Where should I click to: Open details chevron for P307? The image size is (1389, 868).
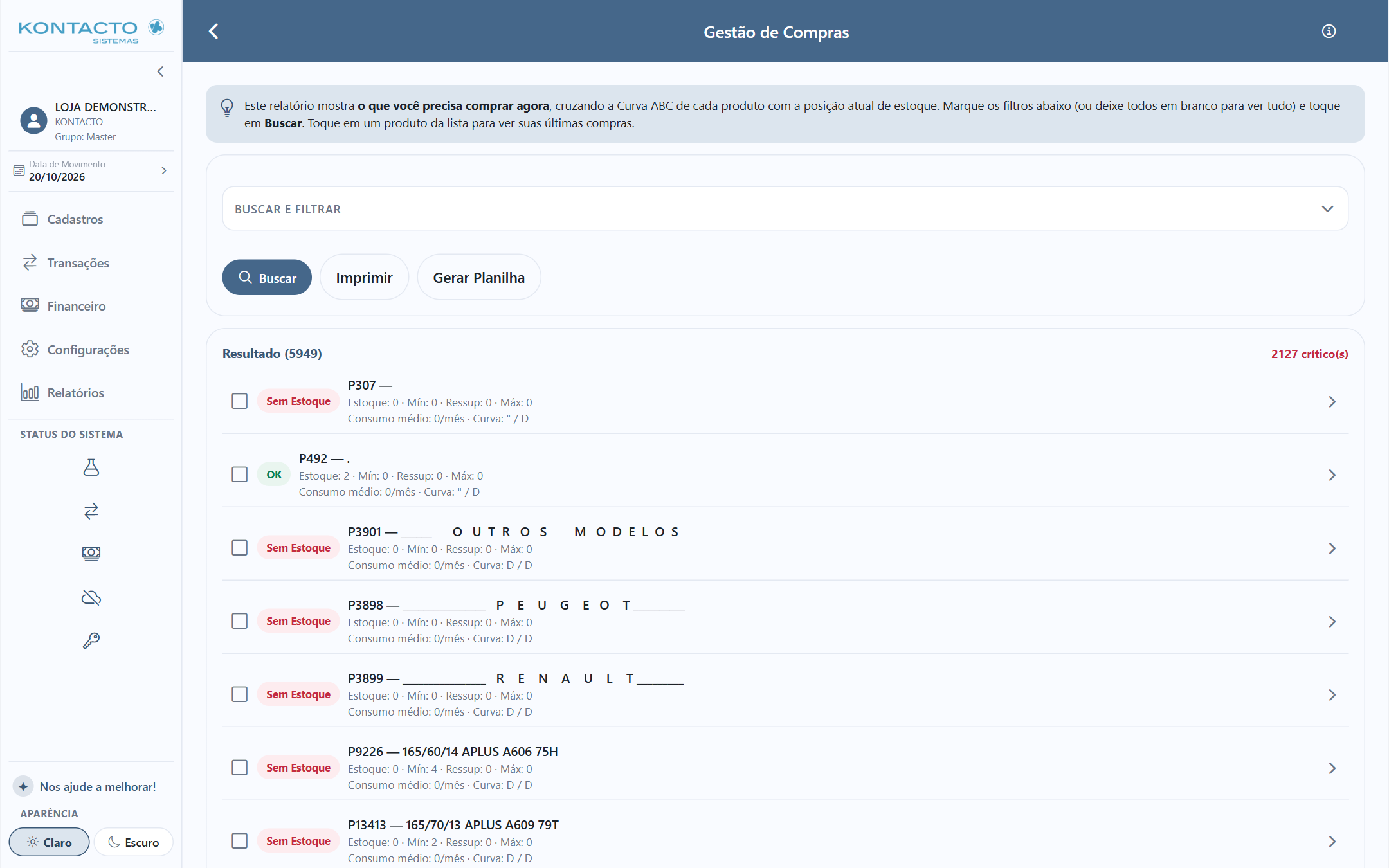point(1332,402)
